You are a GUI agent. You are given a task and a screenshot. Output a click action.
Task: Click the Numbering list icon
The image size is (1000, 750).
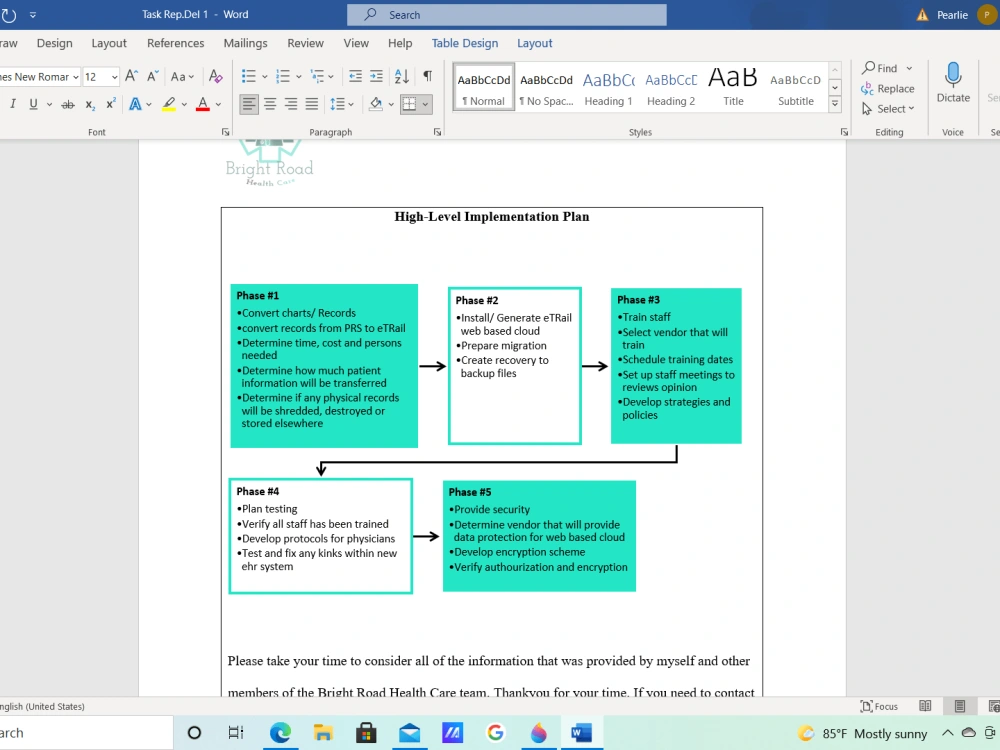(283, 77)
